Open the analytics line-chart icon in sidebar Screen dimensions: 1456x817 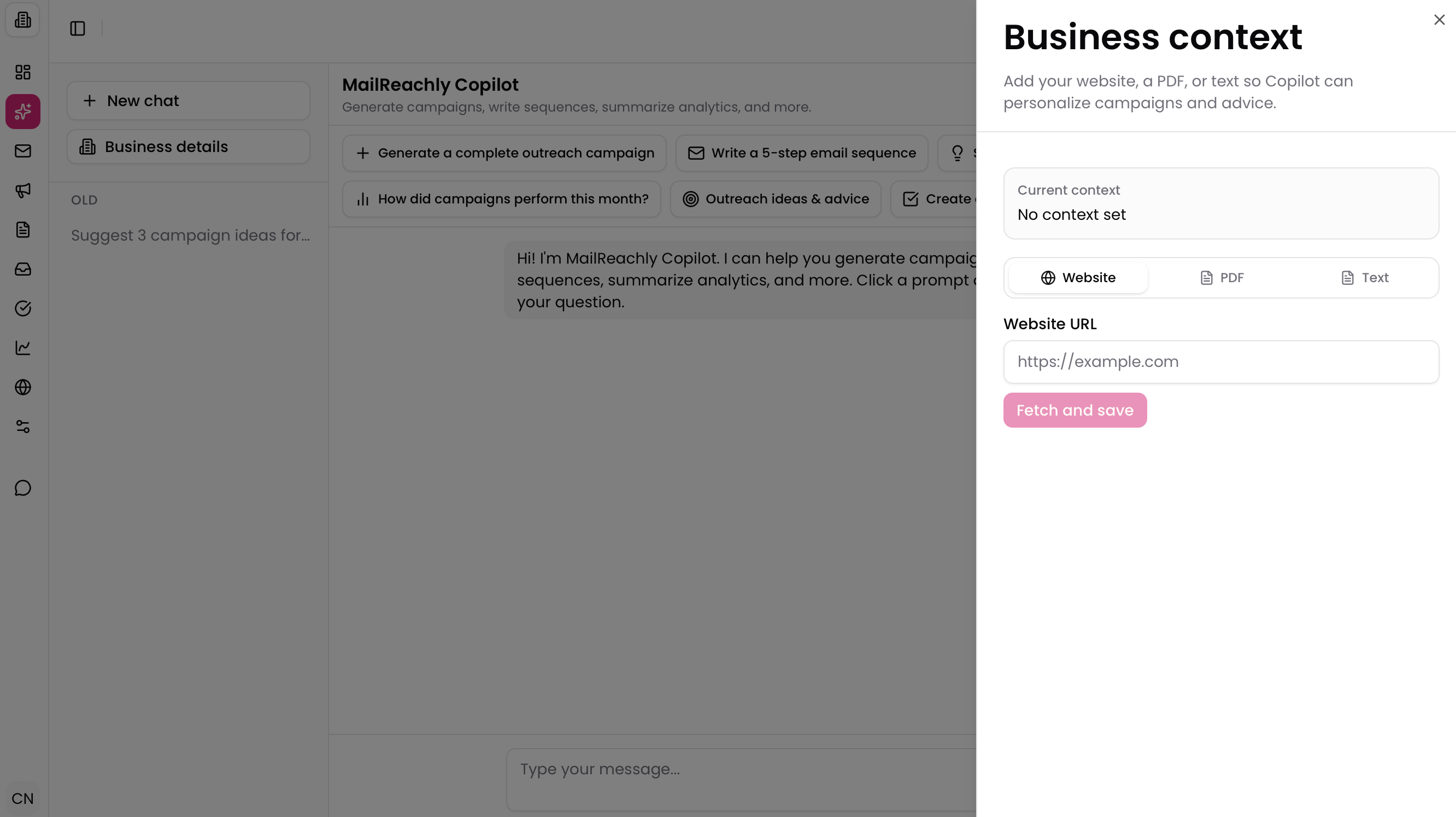tap(22, 348)
